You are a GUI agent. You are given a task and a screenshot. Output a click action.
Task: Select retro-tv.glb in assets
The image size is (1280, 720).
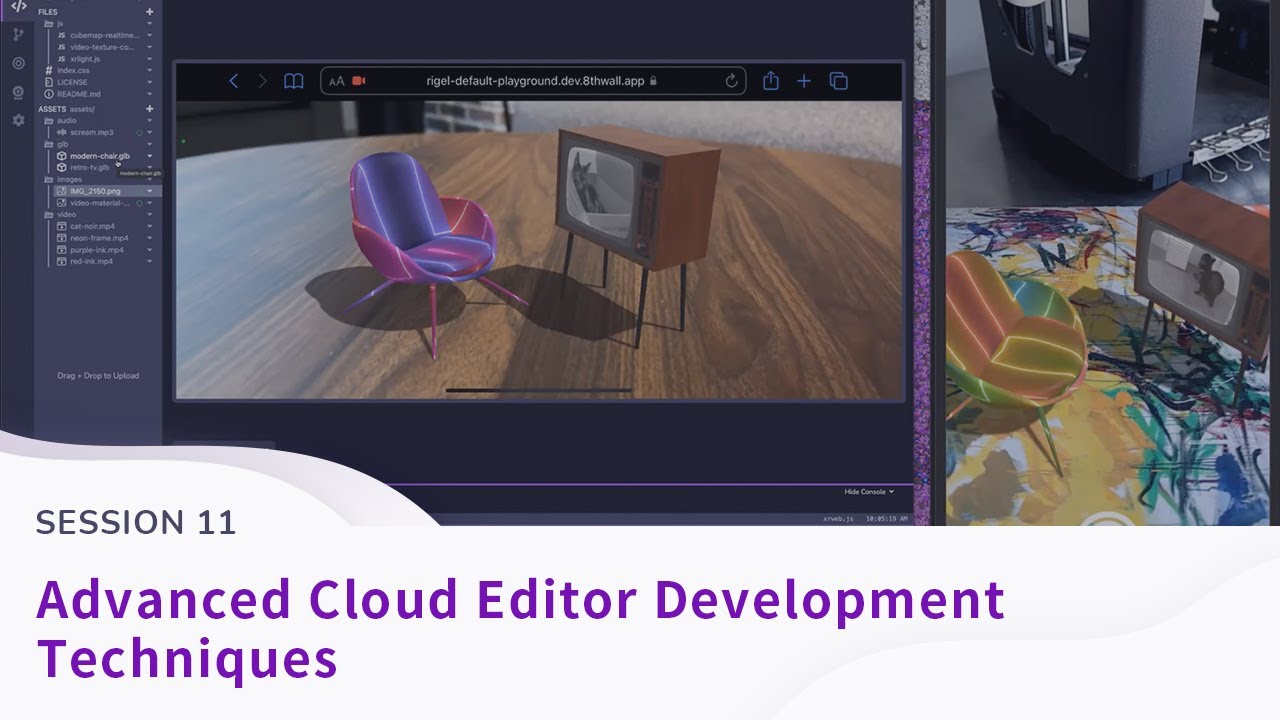click(90, 167)
